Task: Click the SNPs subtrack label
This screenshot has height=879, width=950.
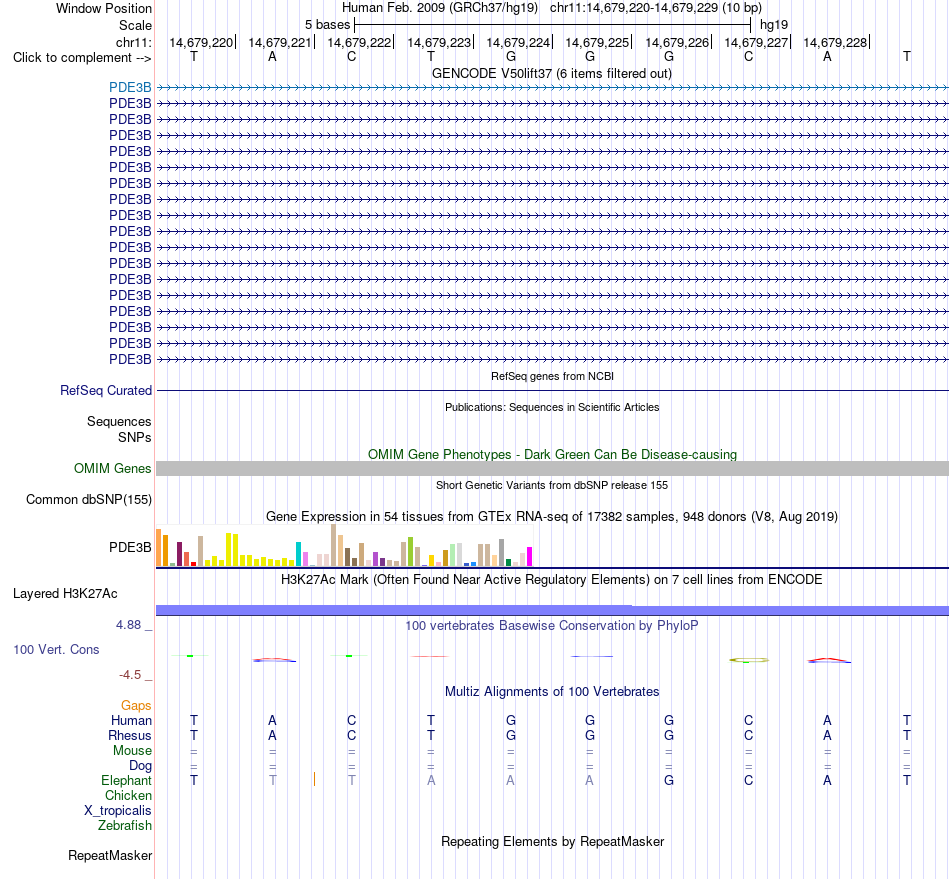Action: 135,437
